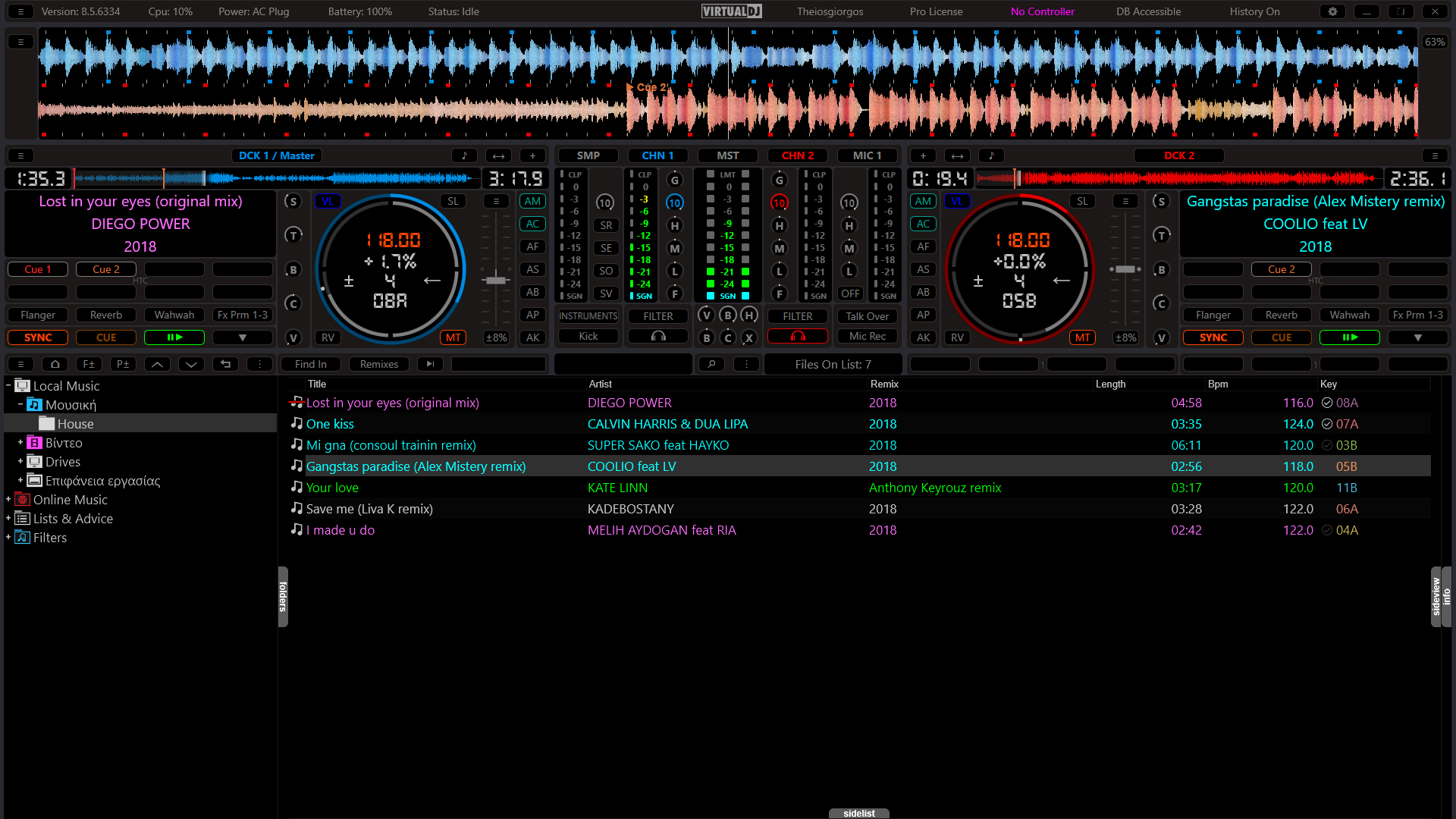This screenshot has height=819, width=1456.
Task: Toggle AM on Deck 1
Action: click(532, 201)
